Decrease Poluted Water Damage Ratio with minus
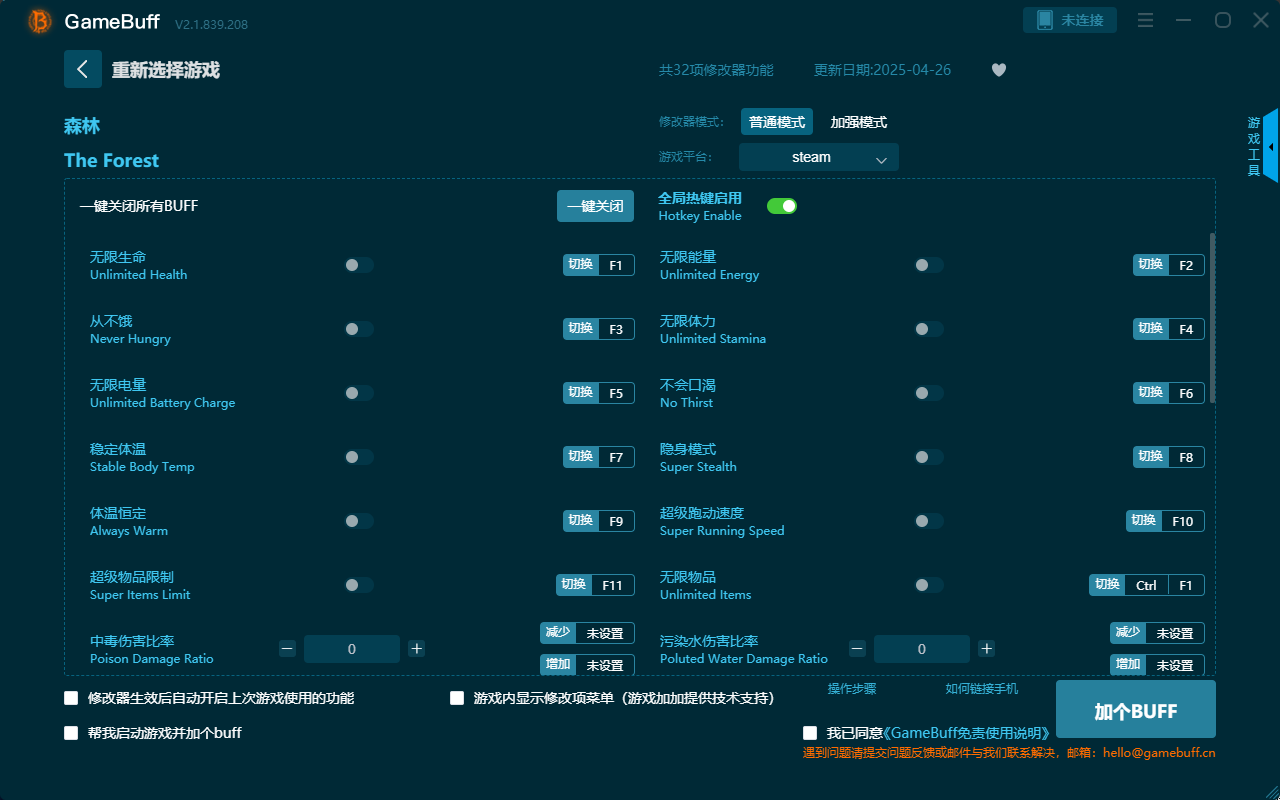 (x=857, y=649)
